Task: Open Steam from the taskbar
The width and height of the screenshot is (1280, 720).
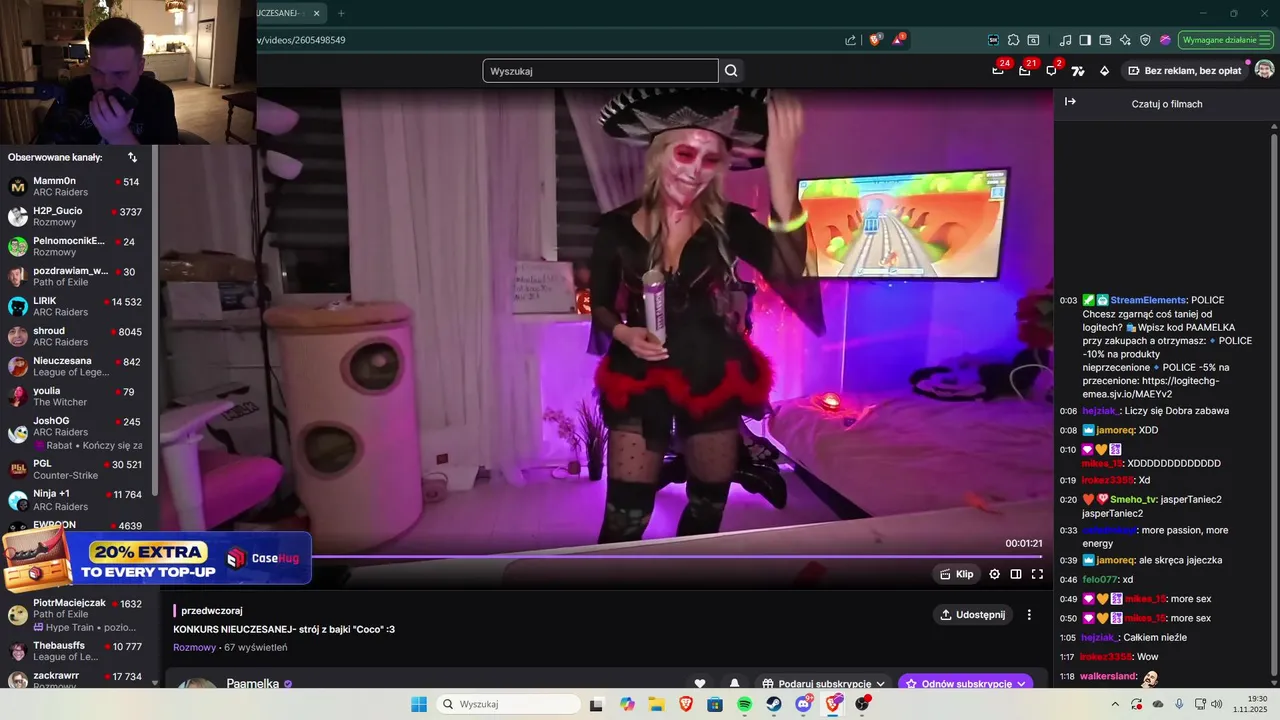Action: point(774,704)
